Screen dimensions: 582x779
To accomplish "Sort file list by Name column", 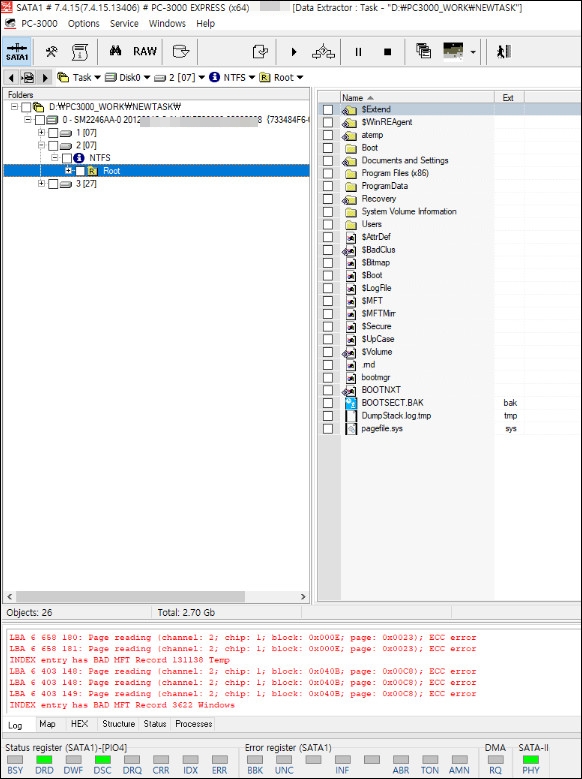I will coord(417,97).
